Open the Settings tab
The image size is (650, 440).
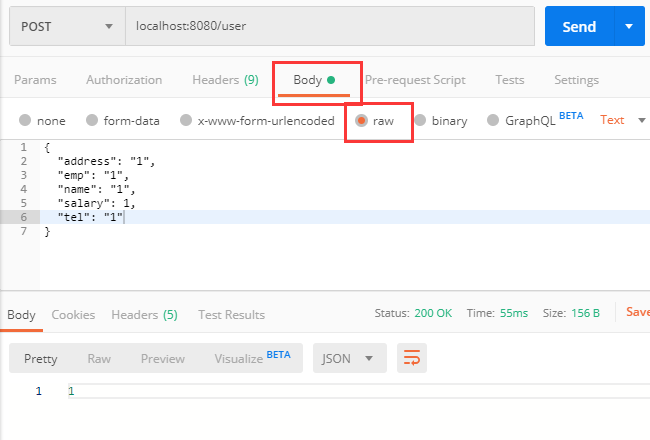(x=576, y=80)
